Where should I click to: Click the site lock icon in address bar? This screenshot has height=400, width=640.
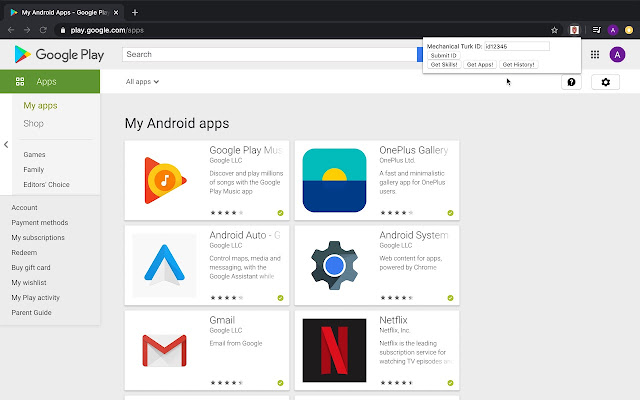(62, 30)
